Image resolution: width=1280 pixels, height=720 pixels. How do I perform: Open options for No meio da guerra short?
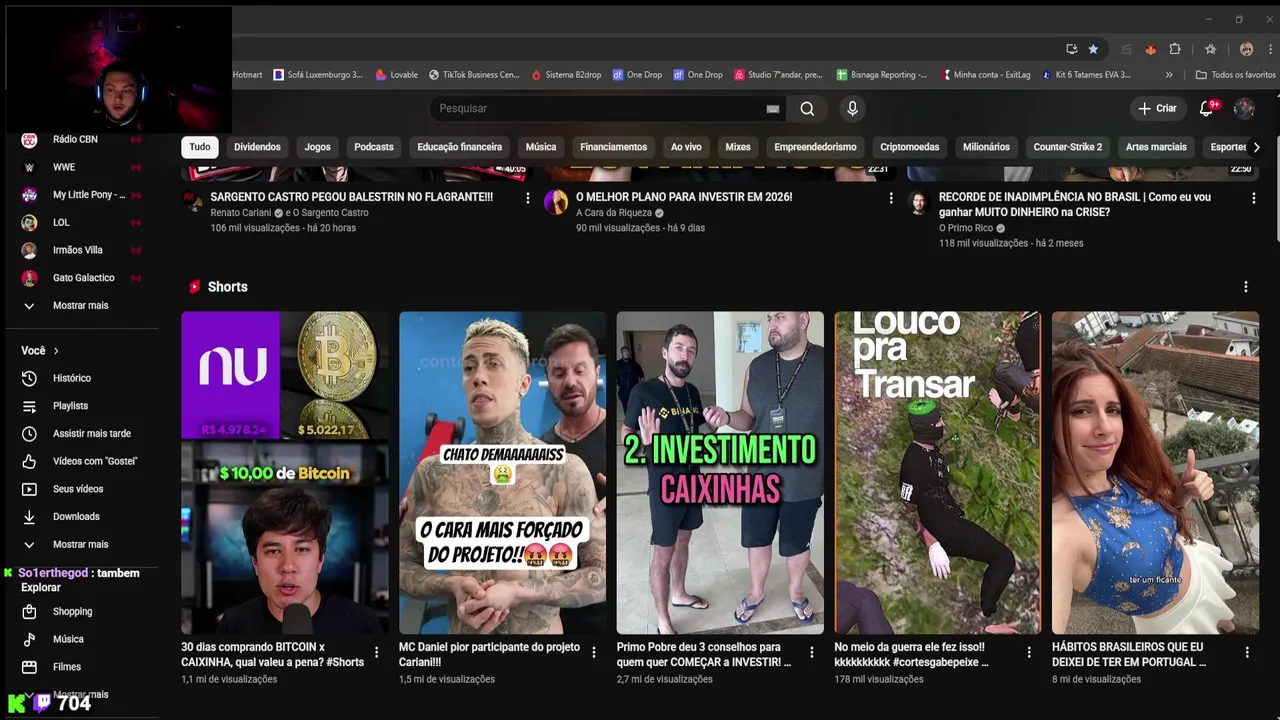click(1029, 652)
